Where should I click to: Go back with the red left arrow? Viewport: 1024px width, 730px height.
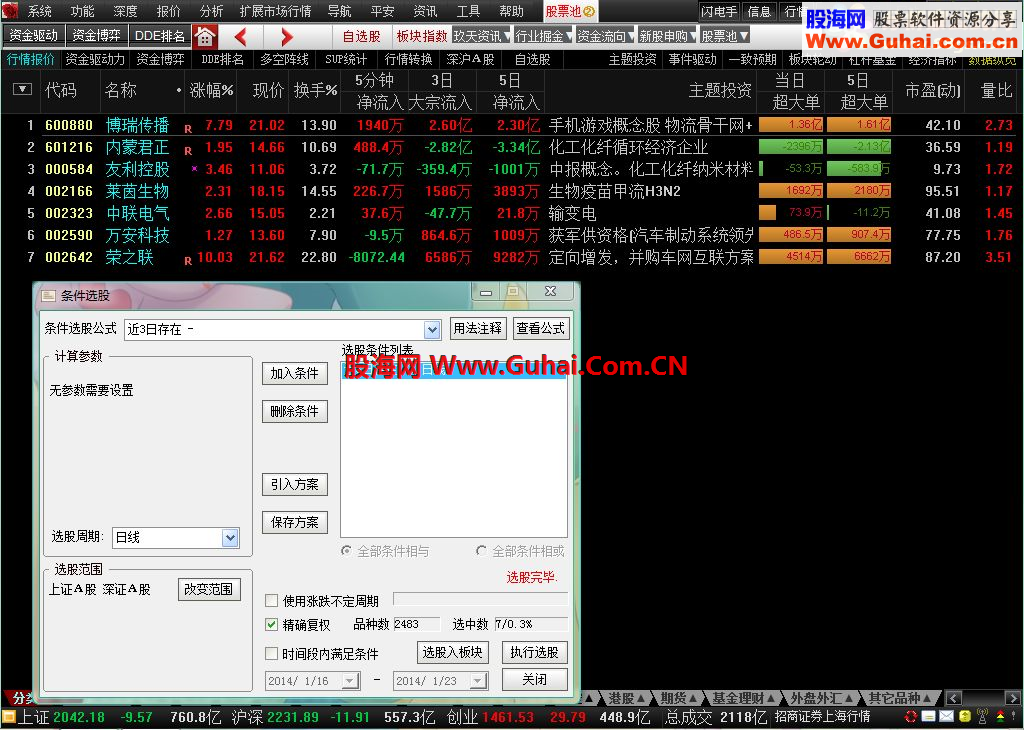(x=240, y=37)
